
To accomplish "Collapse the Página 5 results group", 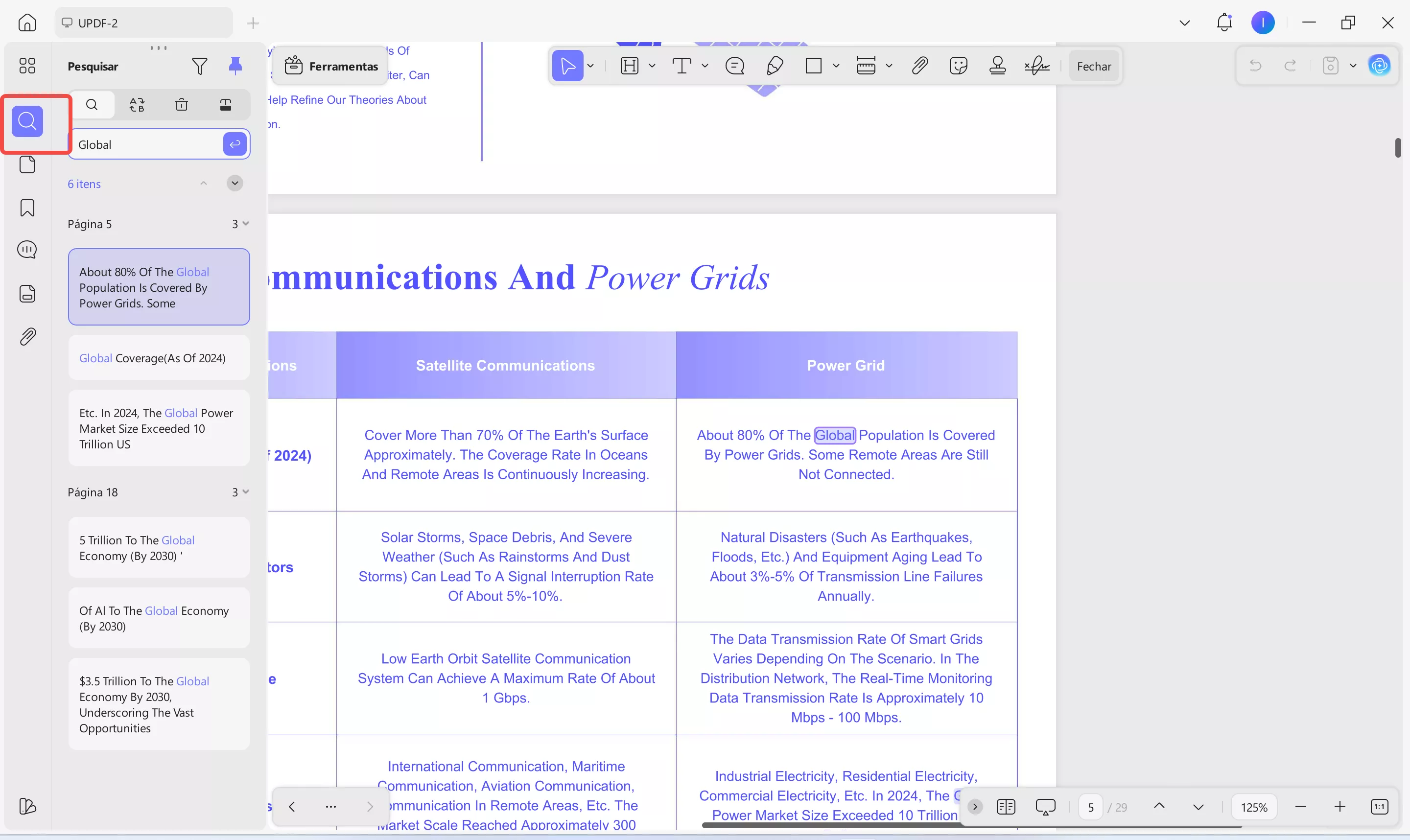I will pos(246,224).
